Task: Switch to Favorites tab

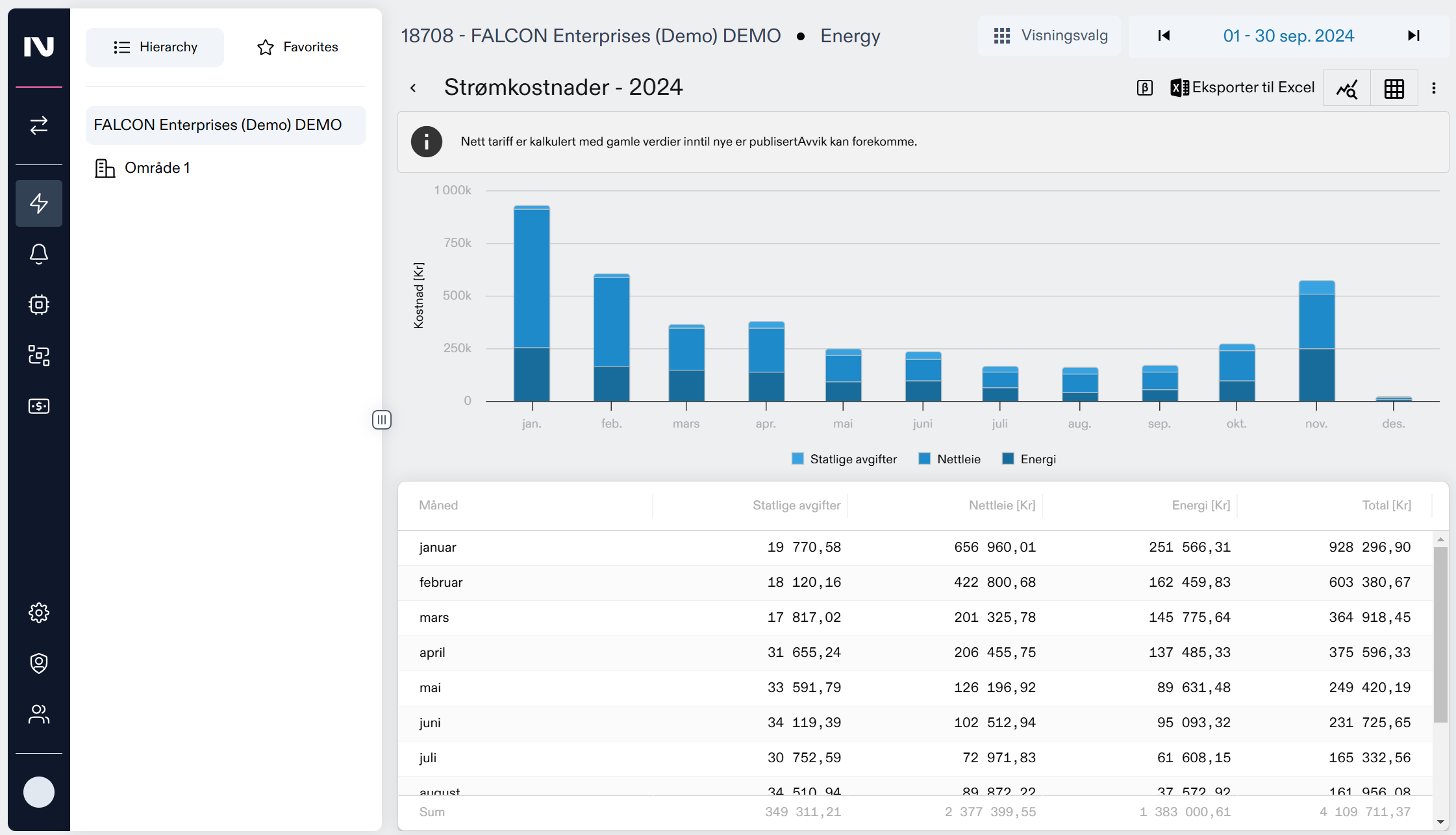Action: coord(297,47)
